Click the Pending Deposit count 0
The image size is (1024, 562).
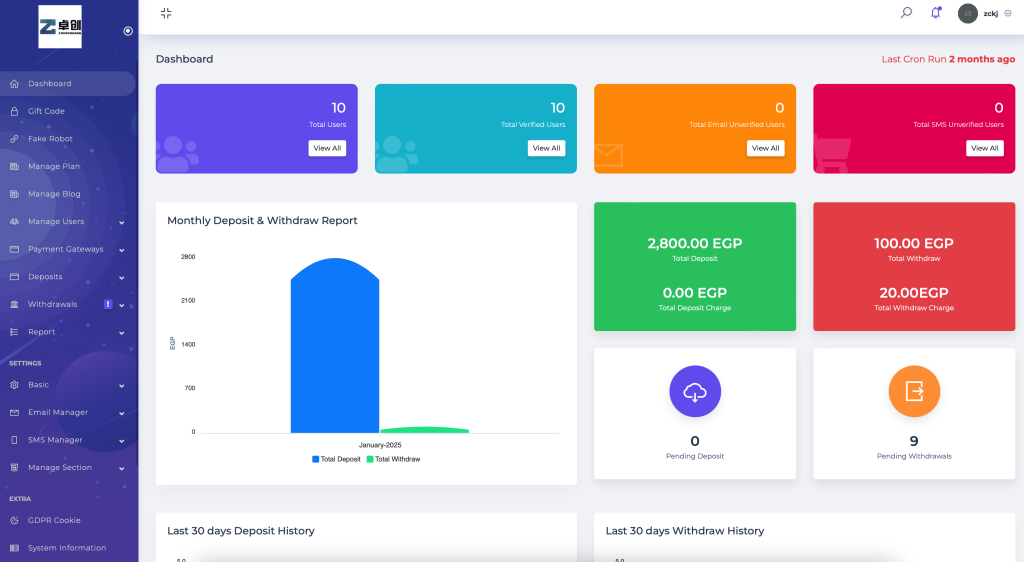tap(695, 441)
